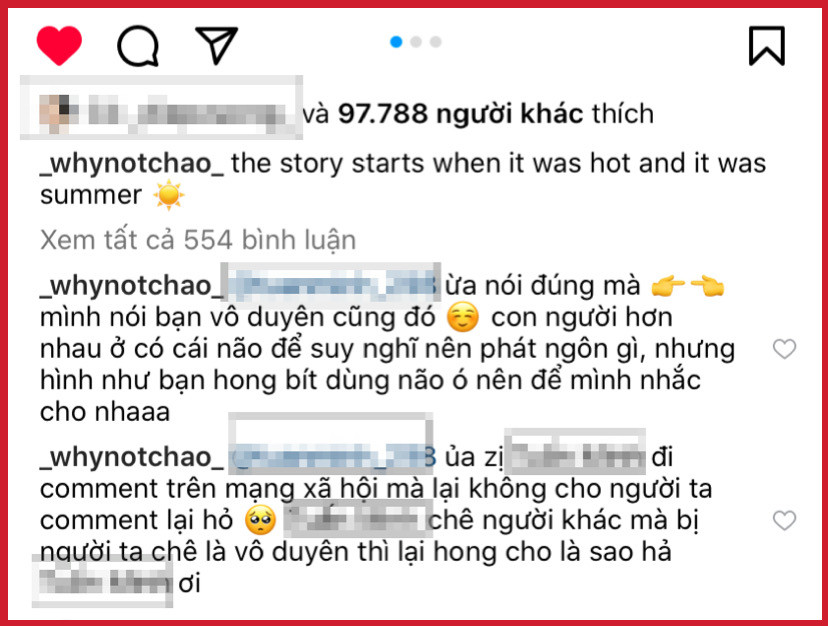828x626 pixels.
Task: Save post with bookmark icon
Action: click(x=767, y=46)
